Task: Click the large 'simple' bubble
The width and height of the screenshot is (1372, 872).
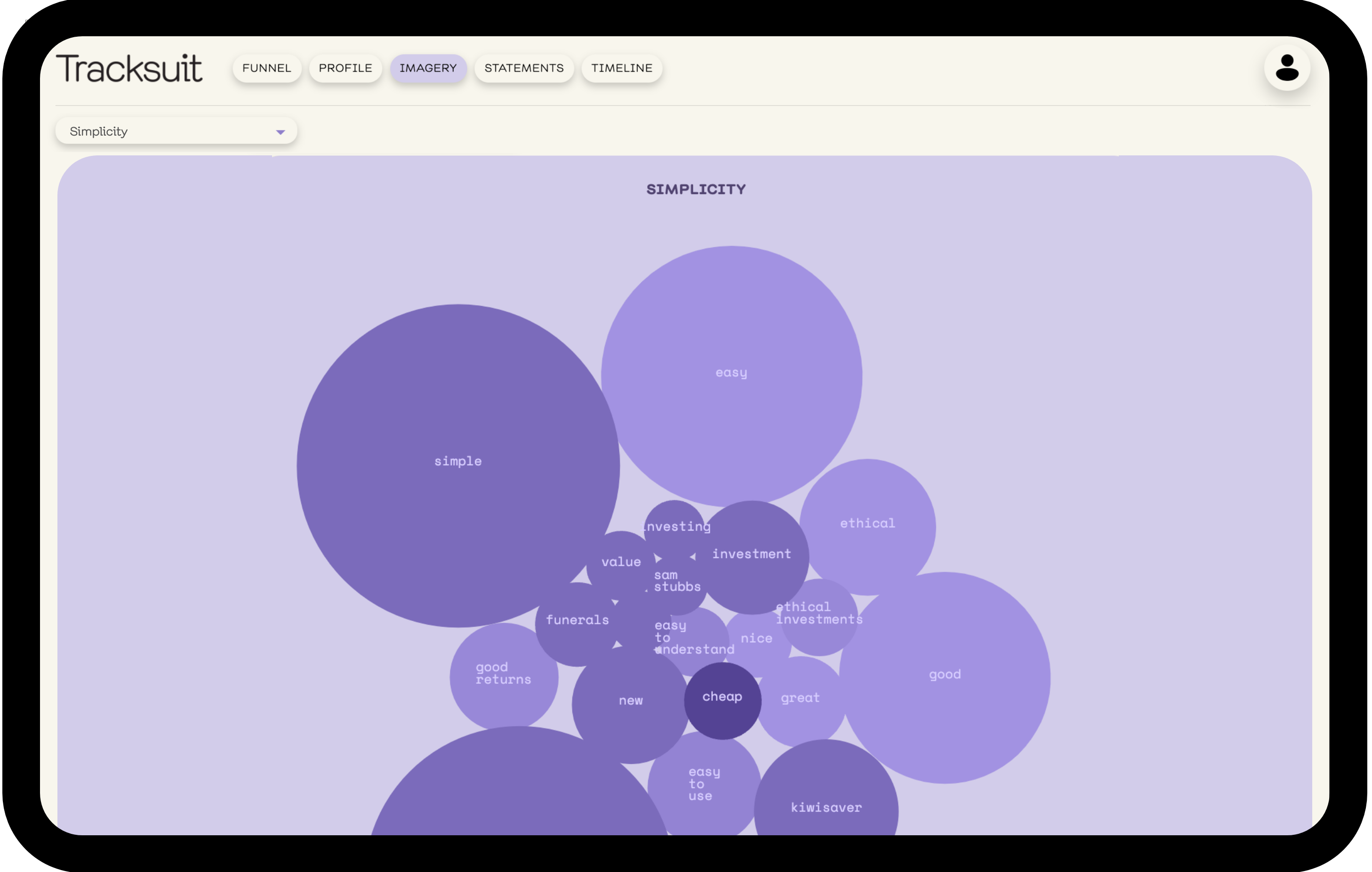Action: coord(457,461)
